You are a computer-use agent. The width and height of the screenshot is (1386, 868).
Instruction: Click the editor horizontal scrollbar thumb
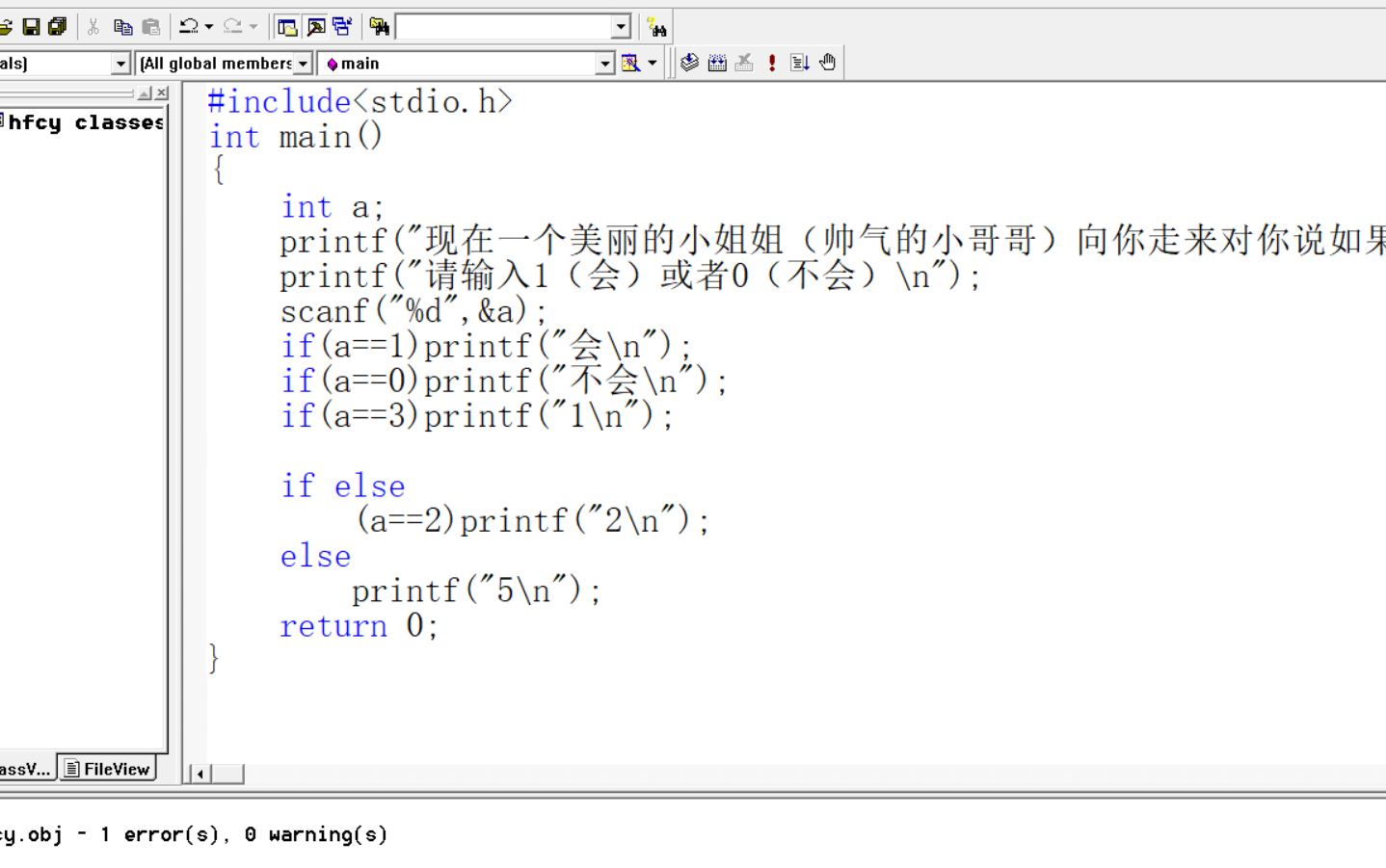tap(227, 774)
